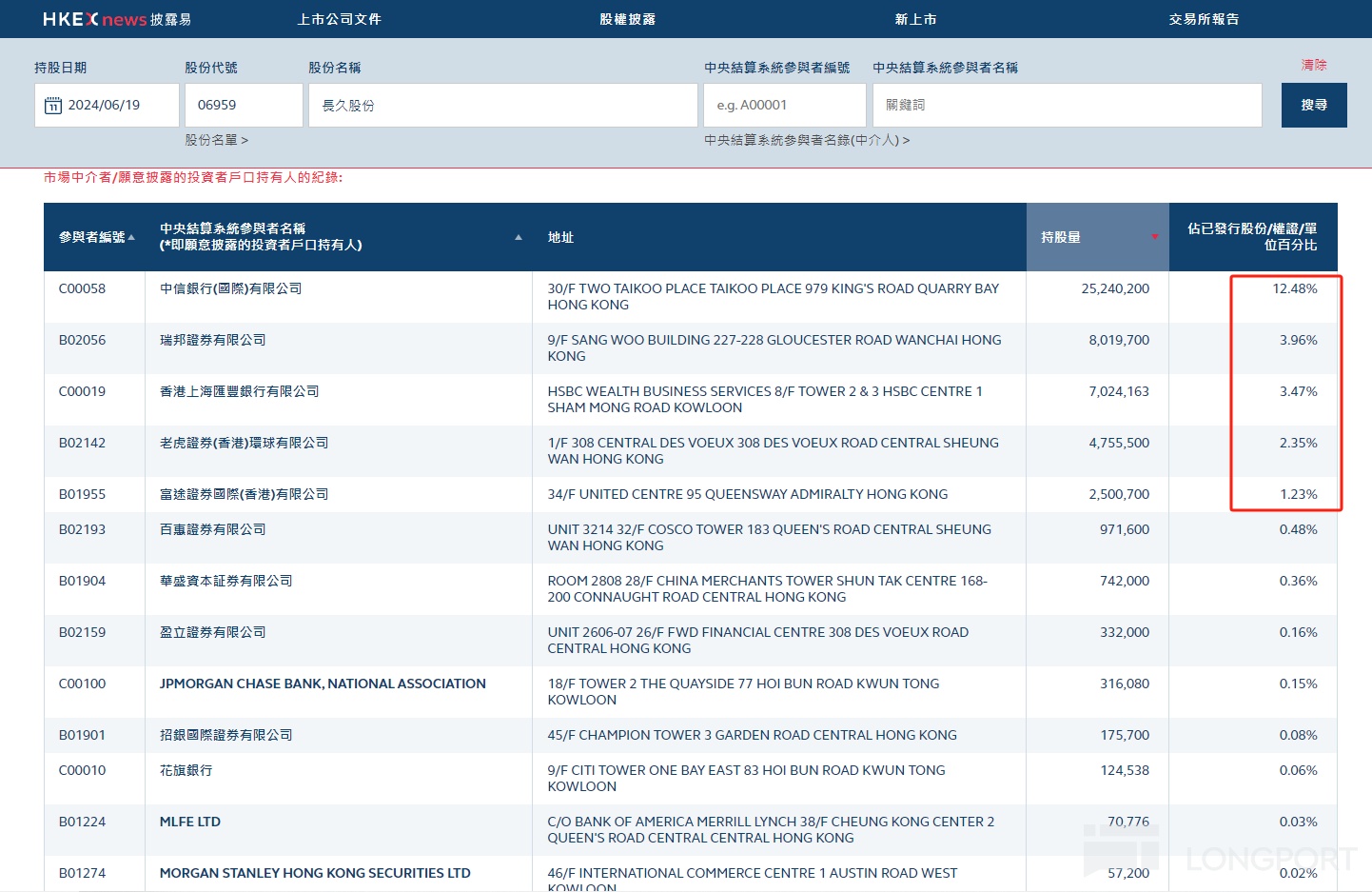The width and height of the screenshot is (1372, 892).
Task: Open the 交易所報告 menu
Action: 1204,19
